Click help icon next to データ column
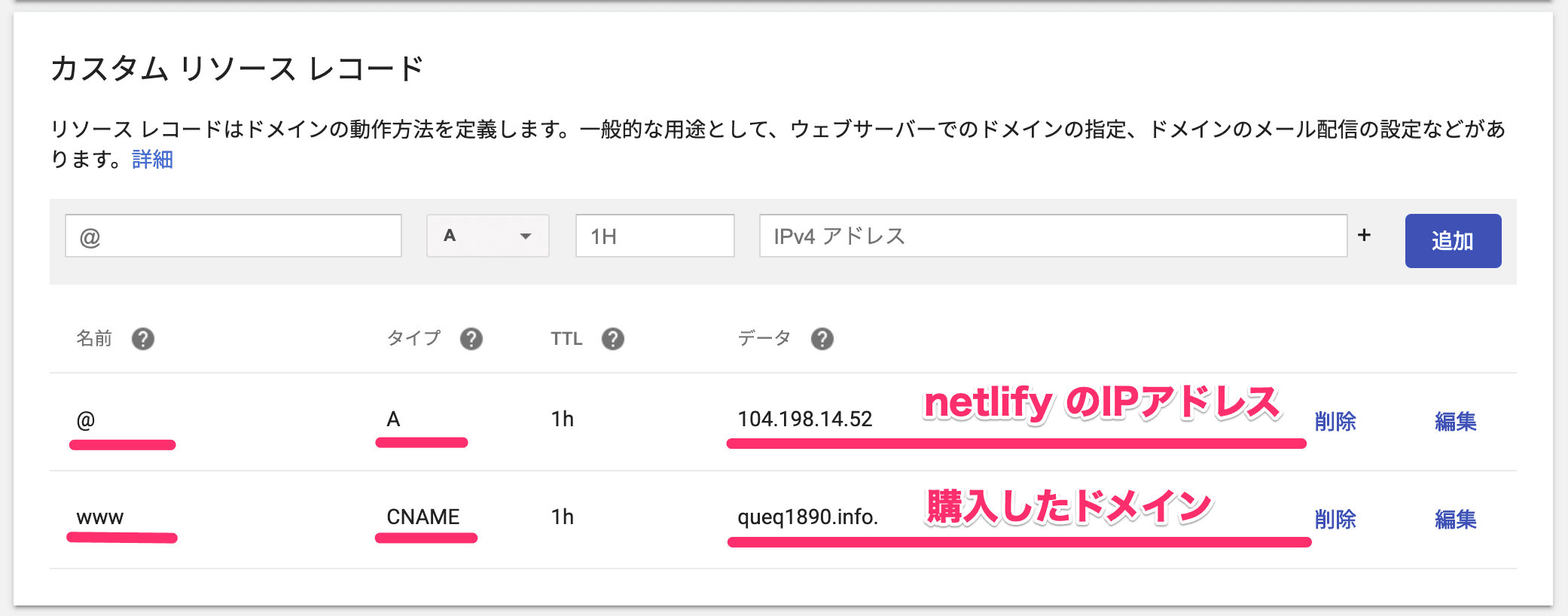The image size is (1568, 616). [822, 339]
